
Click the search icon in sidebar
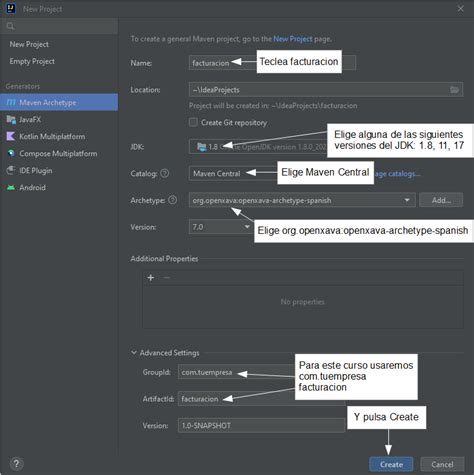click(10, 26)
